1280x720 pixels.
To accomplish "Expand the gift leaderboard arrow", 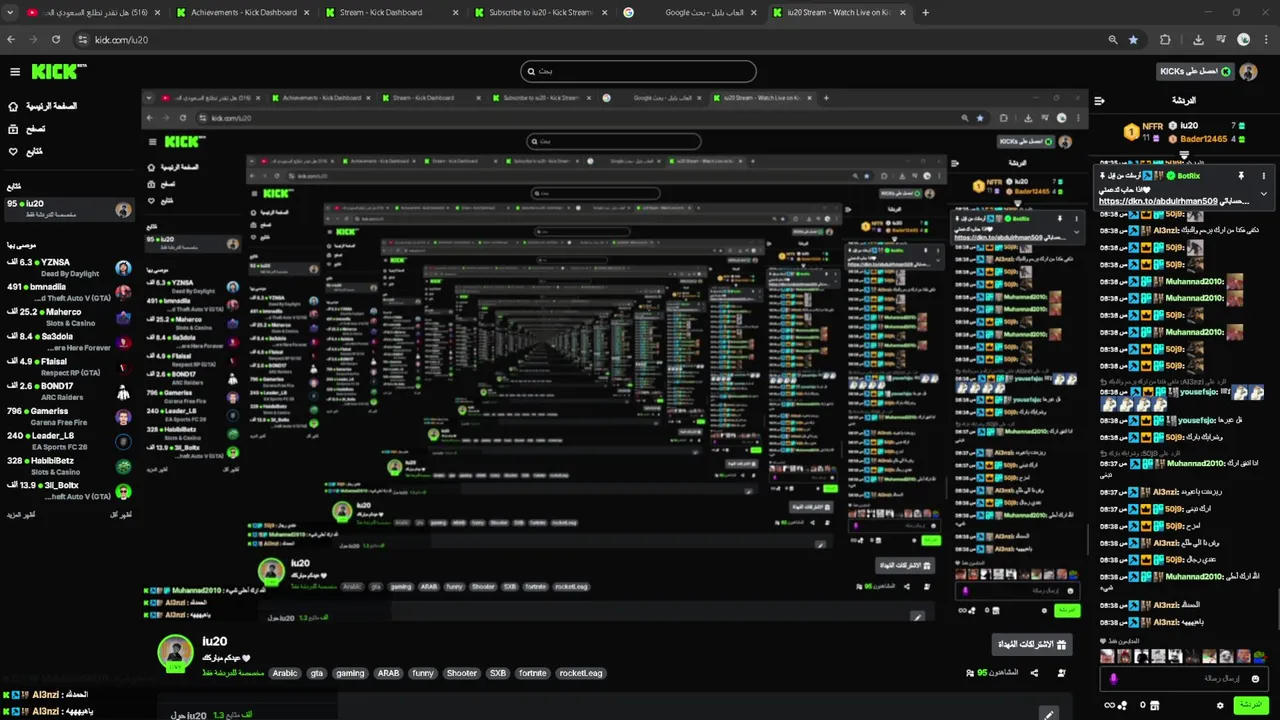I will click(x=1184, y=154).
